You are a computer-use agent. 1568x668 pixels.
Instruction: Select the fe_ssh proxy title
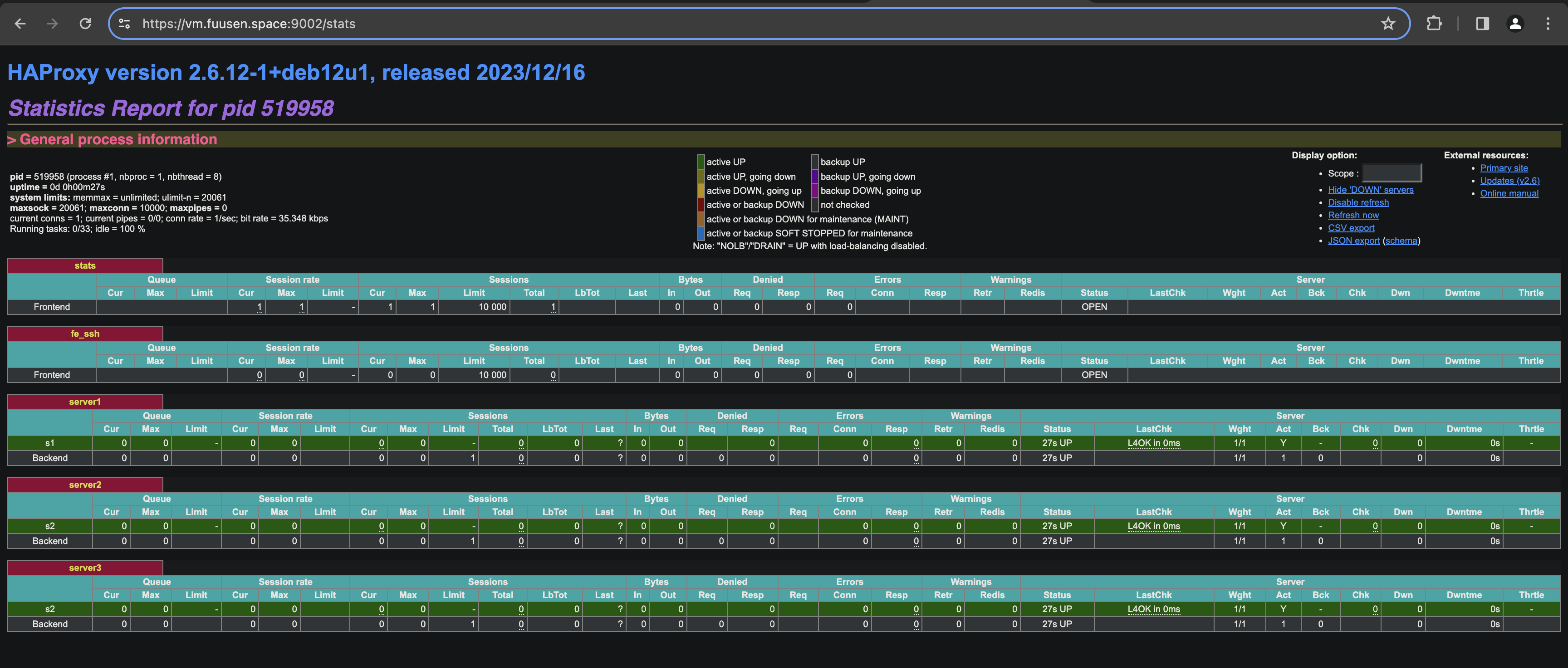(x=84, y=334)
